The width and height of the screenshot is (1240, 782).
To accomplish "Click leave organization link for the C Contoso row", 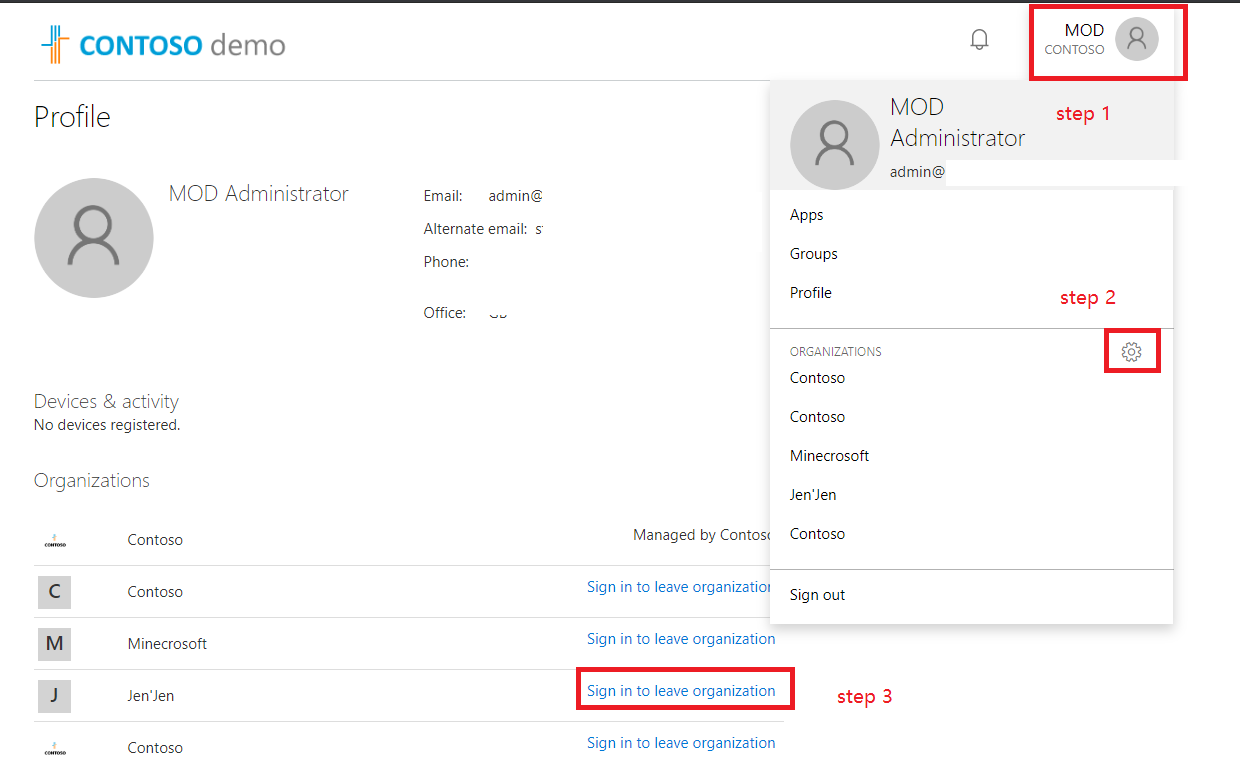I will (x=681, y=587).
